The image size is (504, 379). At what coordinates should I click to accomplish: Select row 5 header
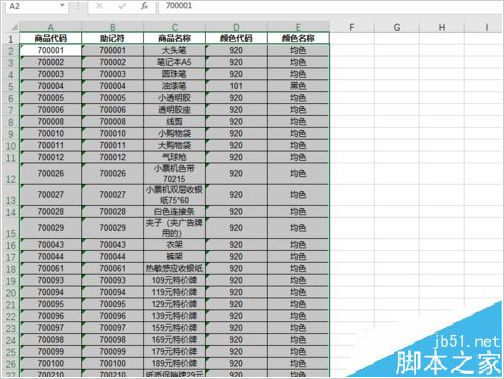[11, 86]
